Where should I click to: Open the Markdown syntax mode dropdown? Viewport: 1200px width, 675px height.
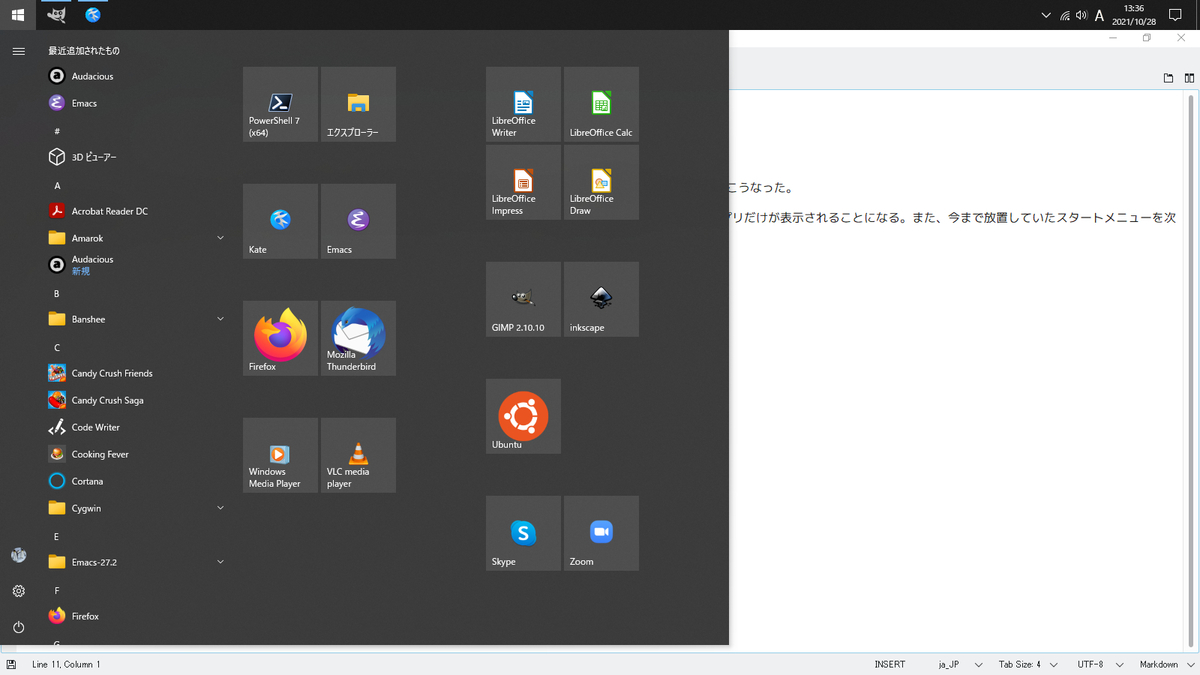(1165, 664)
